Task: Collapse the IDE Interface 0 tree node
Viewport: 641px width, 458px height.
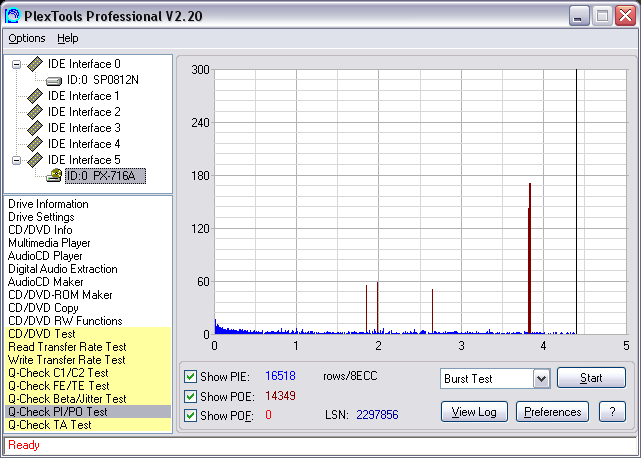Action: point(16,64)
